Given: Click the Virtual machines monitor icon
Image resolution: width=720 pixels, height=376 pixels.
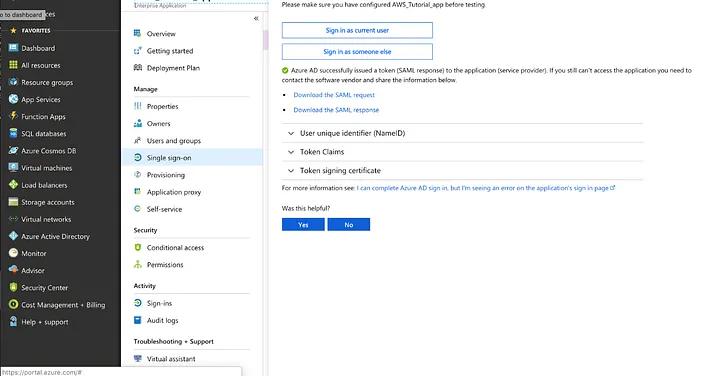Looking at the screenshot, I should [13, 168].
